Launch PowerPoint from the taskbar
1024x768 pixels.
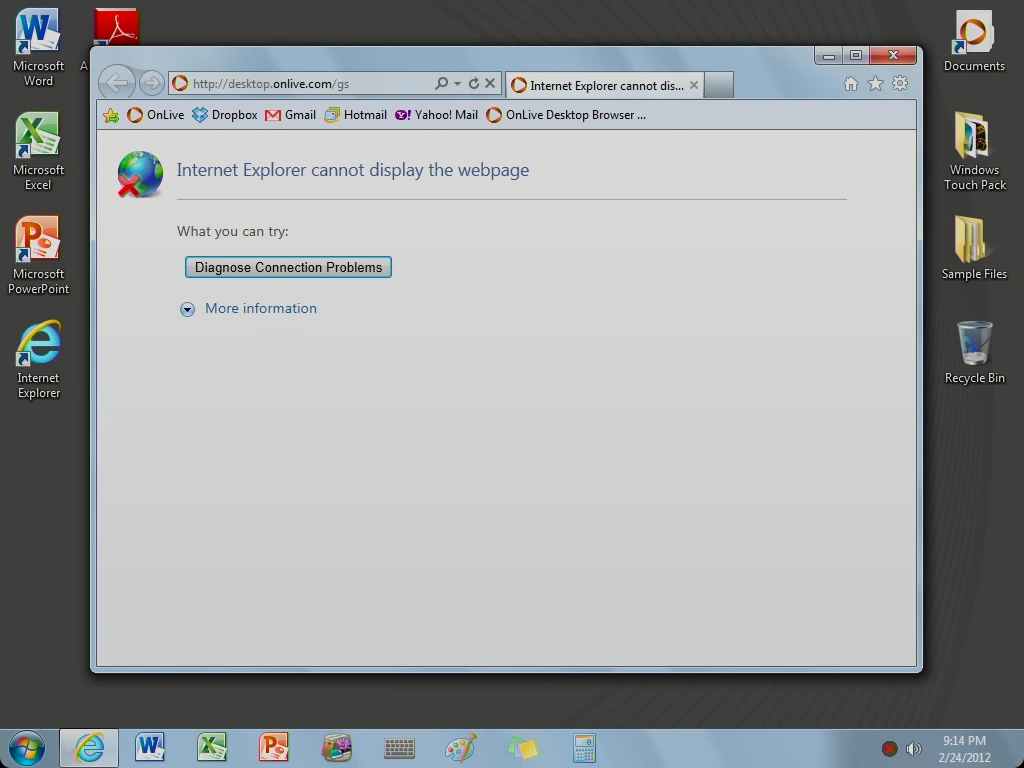[x=274, y=748]
